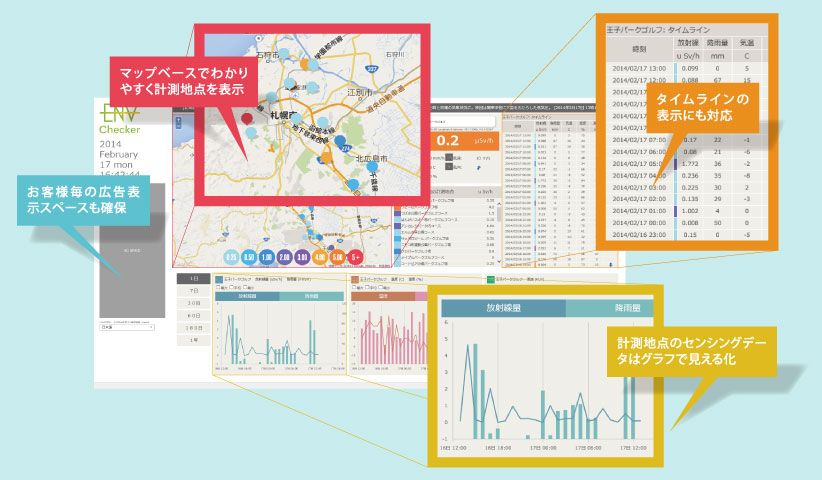Screen dimensions: 822x480
Task: Click the purple 3.00 legend circle
Action: coord(302,257)
